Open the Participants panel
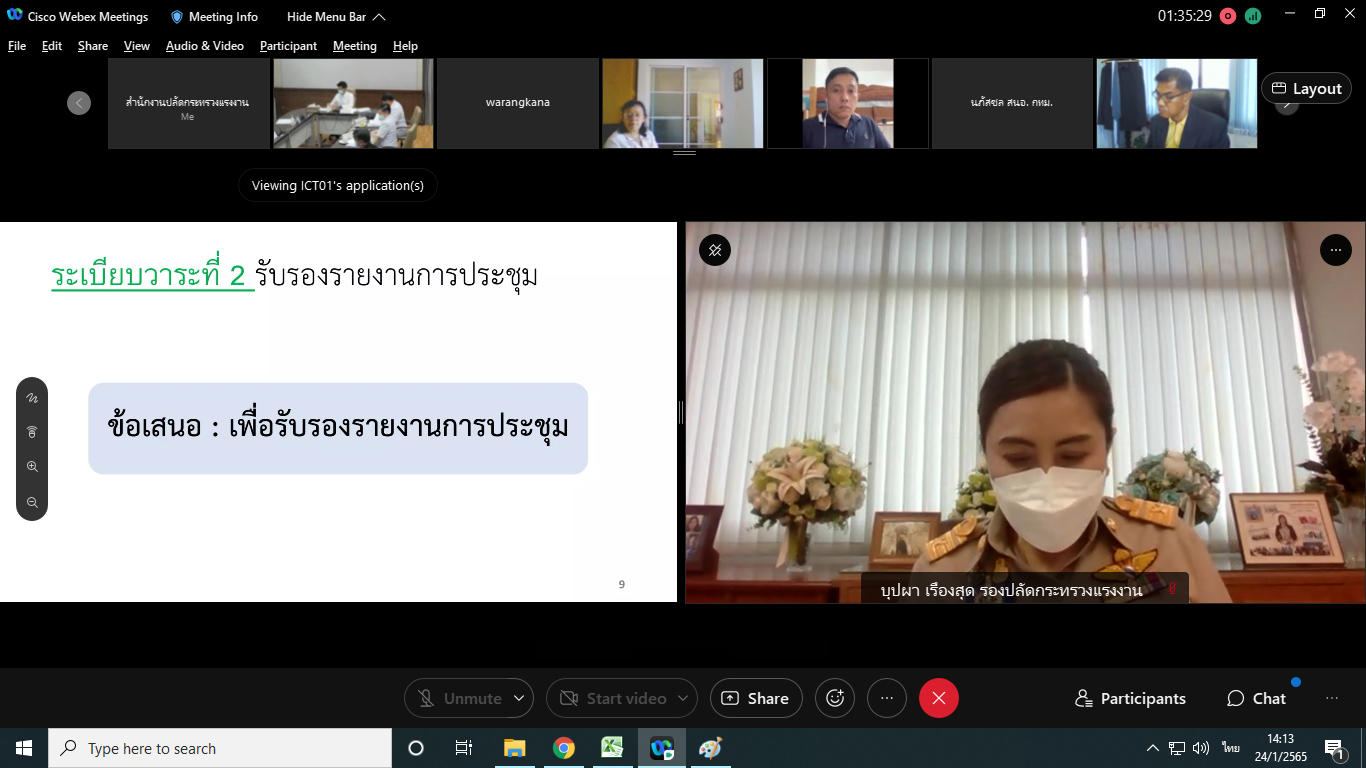The image size is (1366, 768). pyautogui.click(x=1130, y=698)
